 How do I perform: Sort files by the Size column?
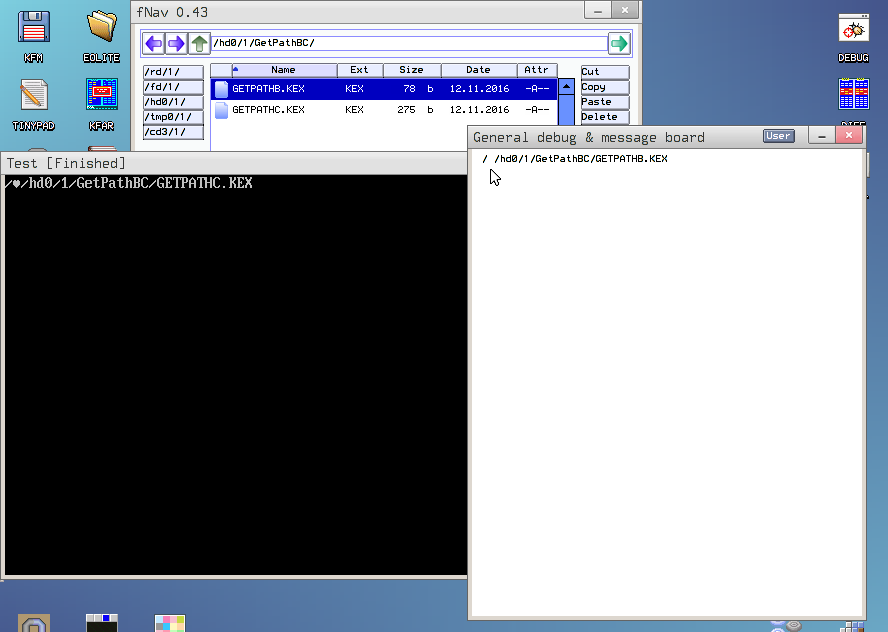point(411,70)
